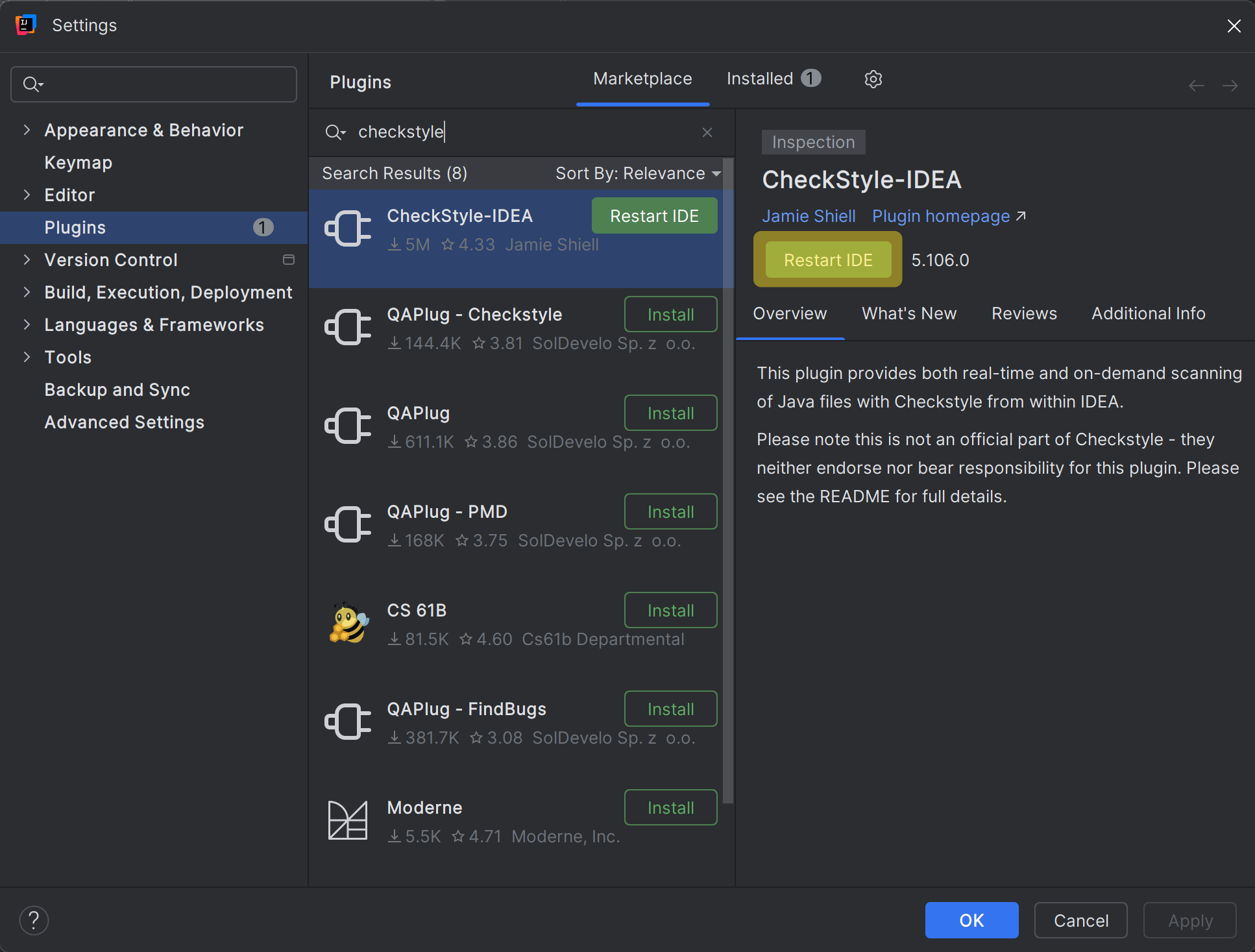Install the CS 61B plugin

point(670,611)
